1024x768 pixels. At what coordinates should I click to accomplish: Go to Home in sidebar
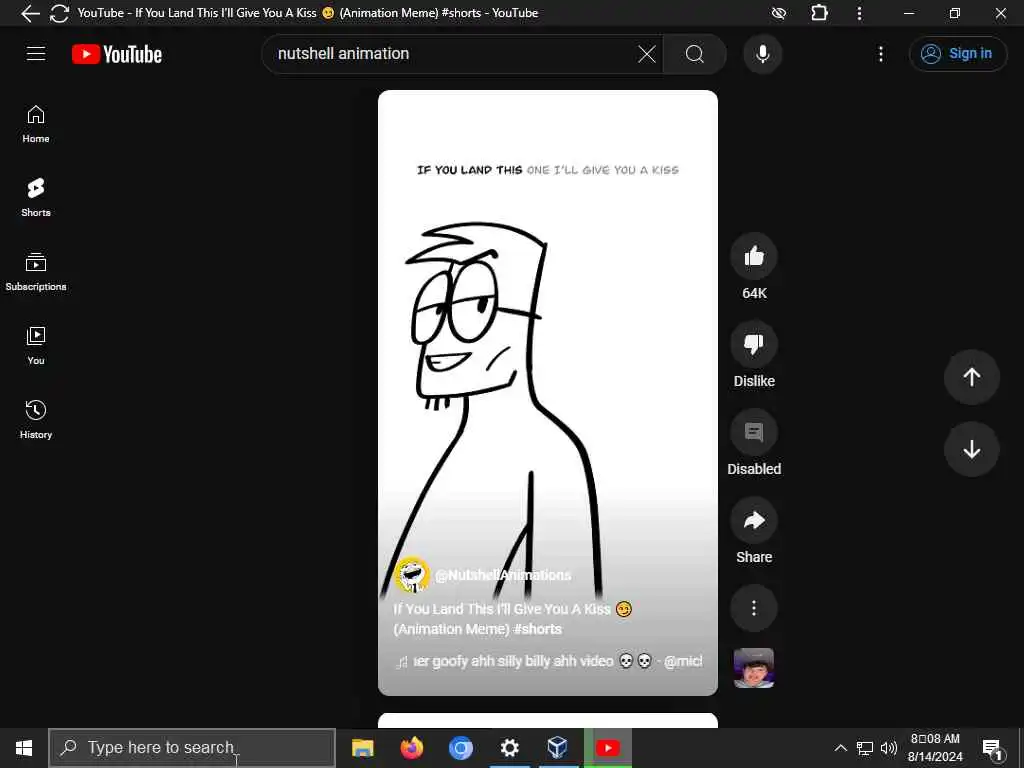36,124
